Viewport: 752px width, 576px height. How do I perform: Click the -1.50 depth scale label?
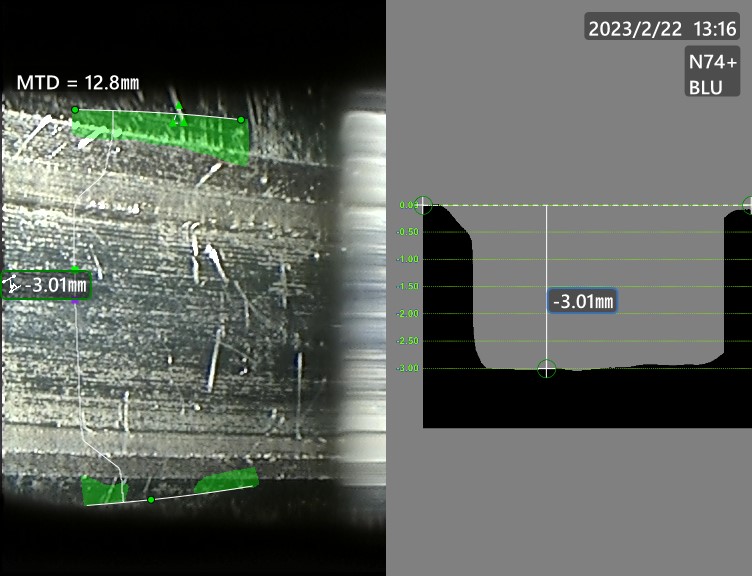click(x=408, y=287)
